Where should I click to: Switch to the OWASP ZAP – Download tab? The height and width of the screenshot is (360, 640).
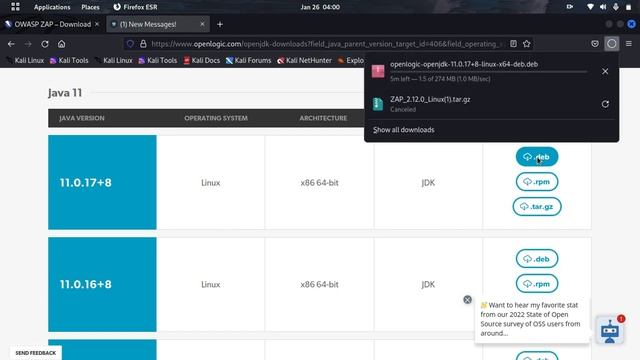(x=52, y=24)
